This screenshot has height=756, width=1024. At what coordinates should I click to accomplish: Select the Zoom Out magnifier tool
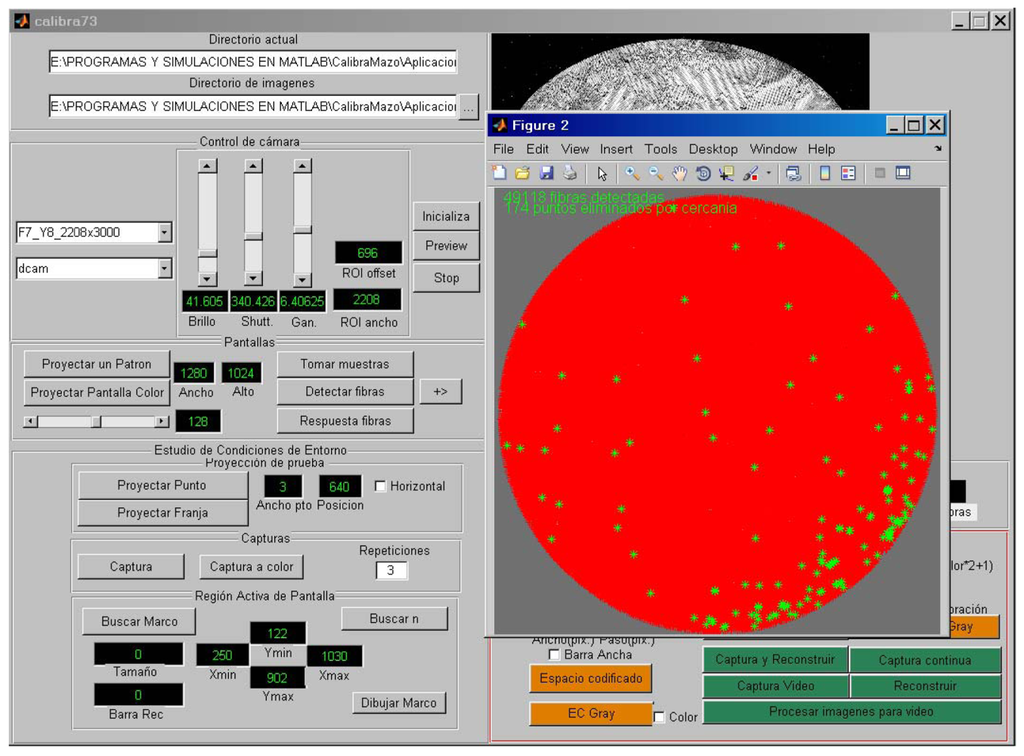pyautogui.click(x=656, y=173)
